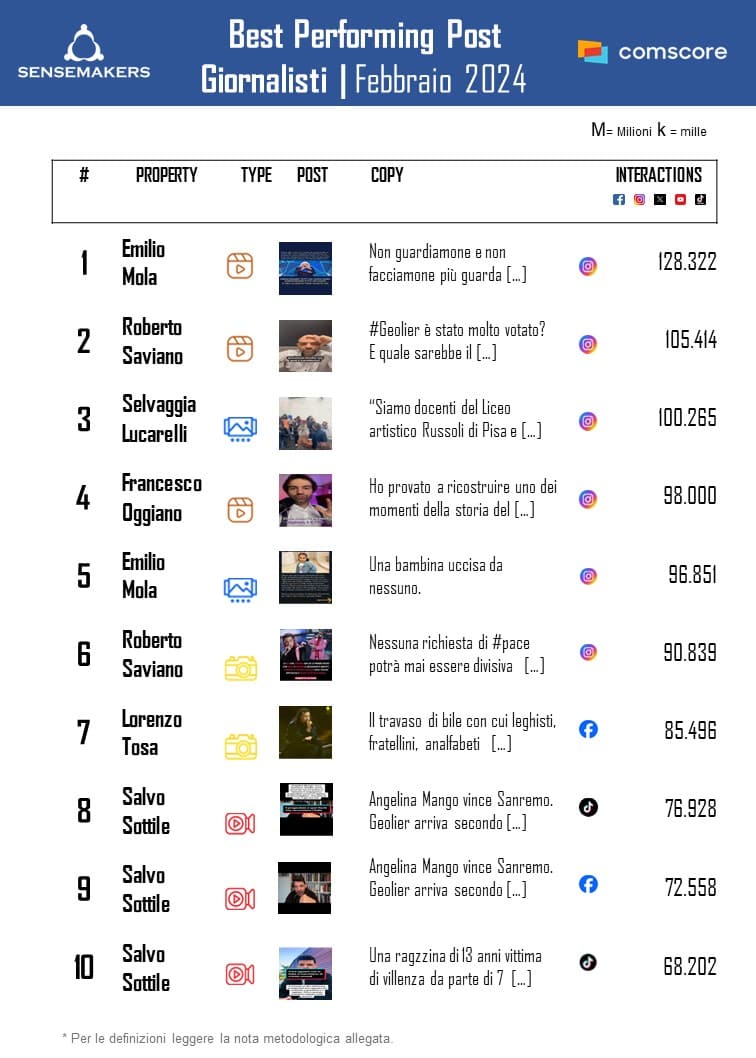Click the Lorenzo Tosa property name
The height and width of the screenshot is (1058, 756).
pyautogui.click(x=151, y=732)
